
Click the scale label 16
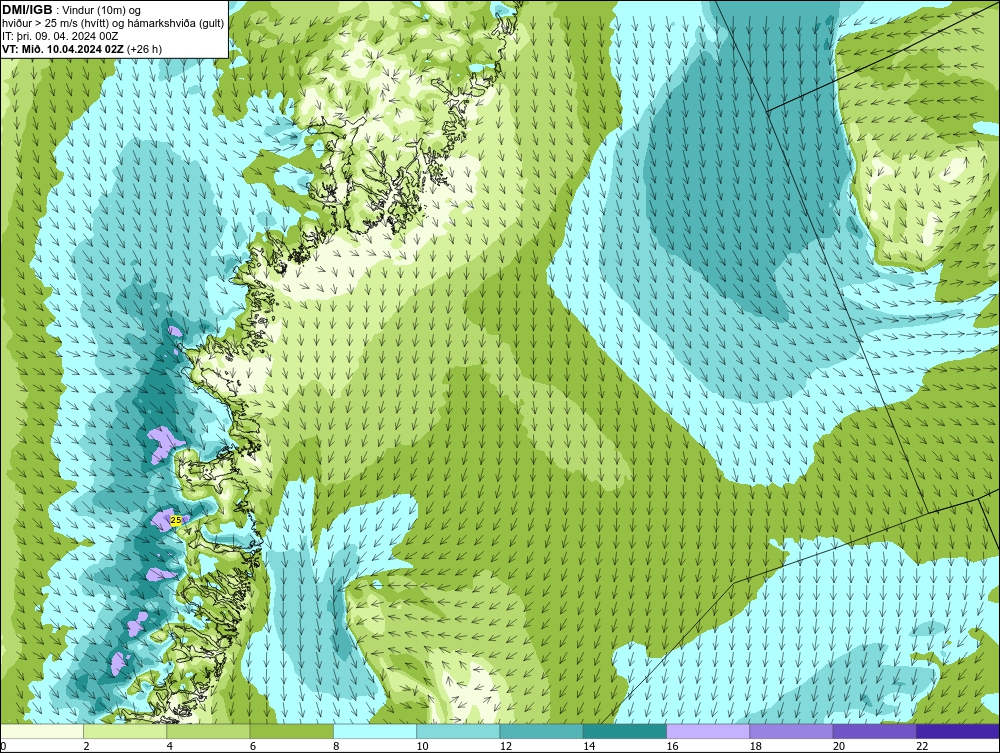click(x=672, y=747)
